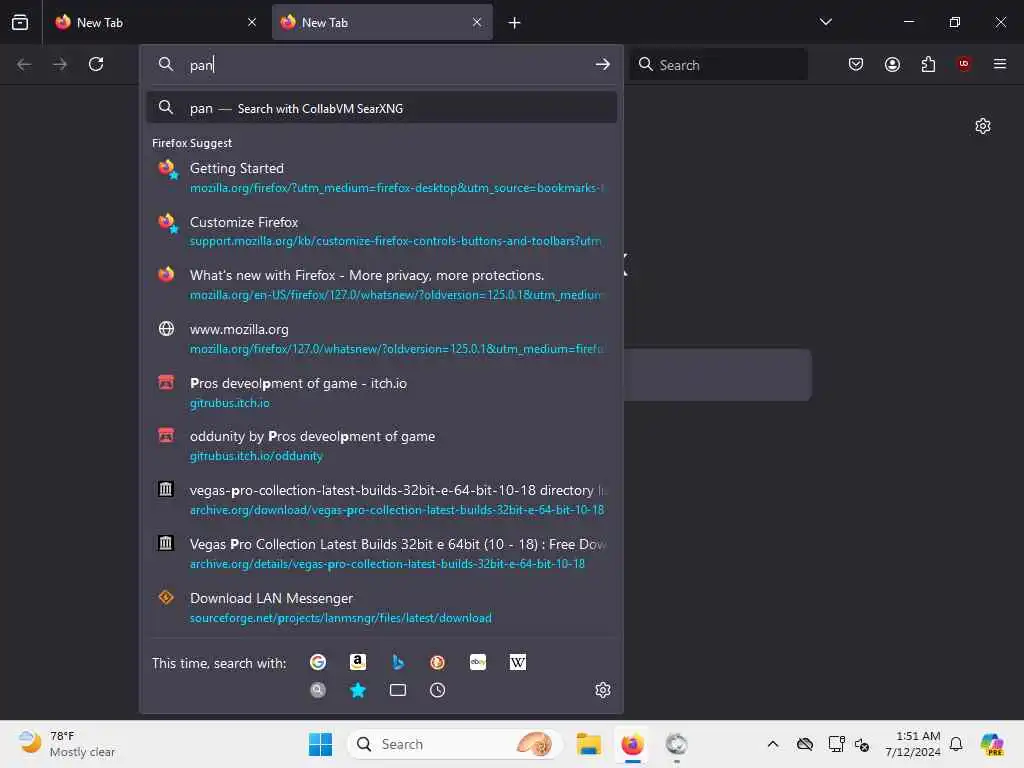
Task: Open the Download LAN Messenger suggestion
Action: 381,607
